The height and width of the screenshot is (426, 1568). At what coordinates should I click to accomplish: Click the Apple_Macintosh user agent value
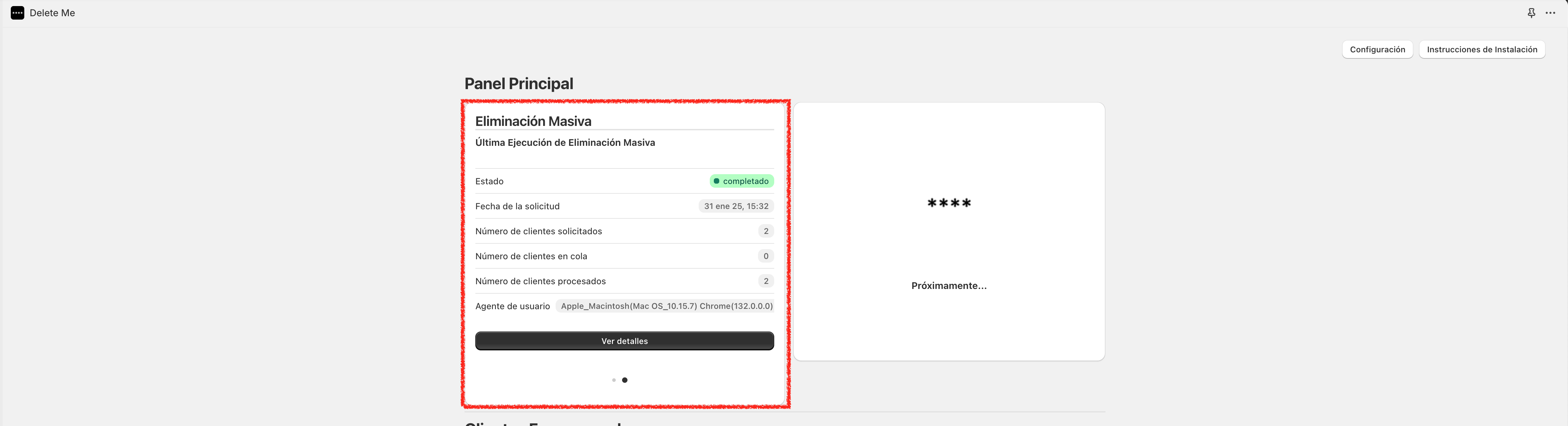665,306
